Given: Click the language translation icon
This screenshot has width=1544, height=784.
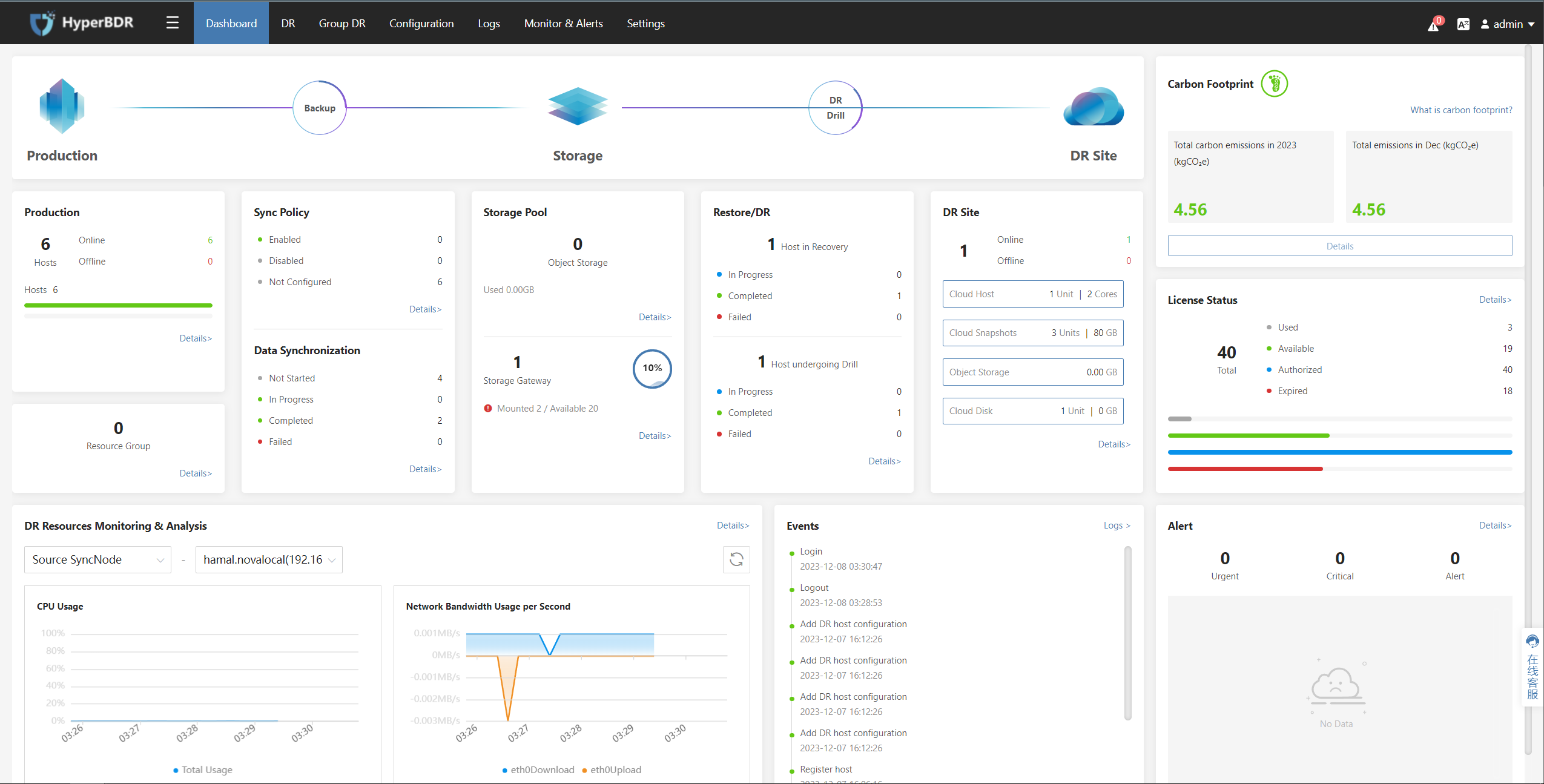Looking at the screenshot, I should (x=1463, y=24).
